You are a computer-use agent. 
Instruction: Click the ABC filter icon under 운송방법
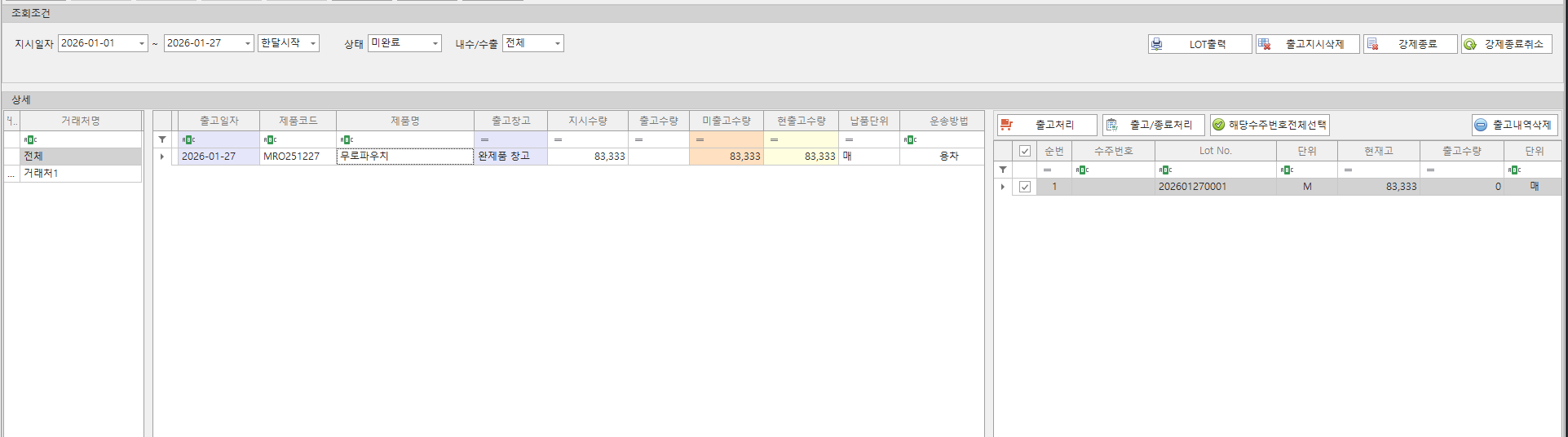click(910, 140)
